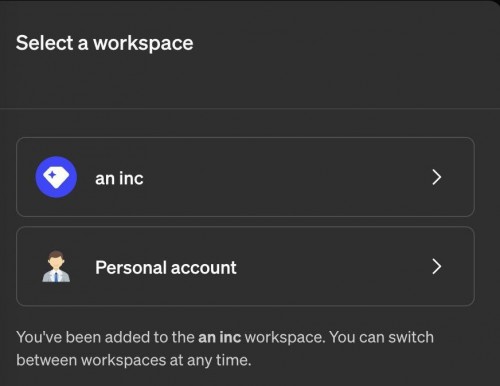Choose the workspace with the diamond logo
Image resolution: width=500 pixels, height=386 pixels.
[x=245, y=177]
